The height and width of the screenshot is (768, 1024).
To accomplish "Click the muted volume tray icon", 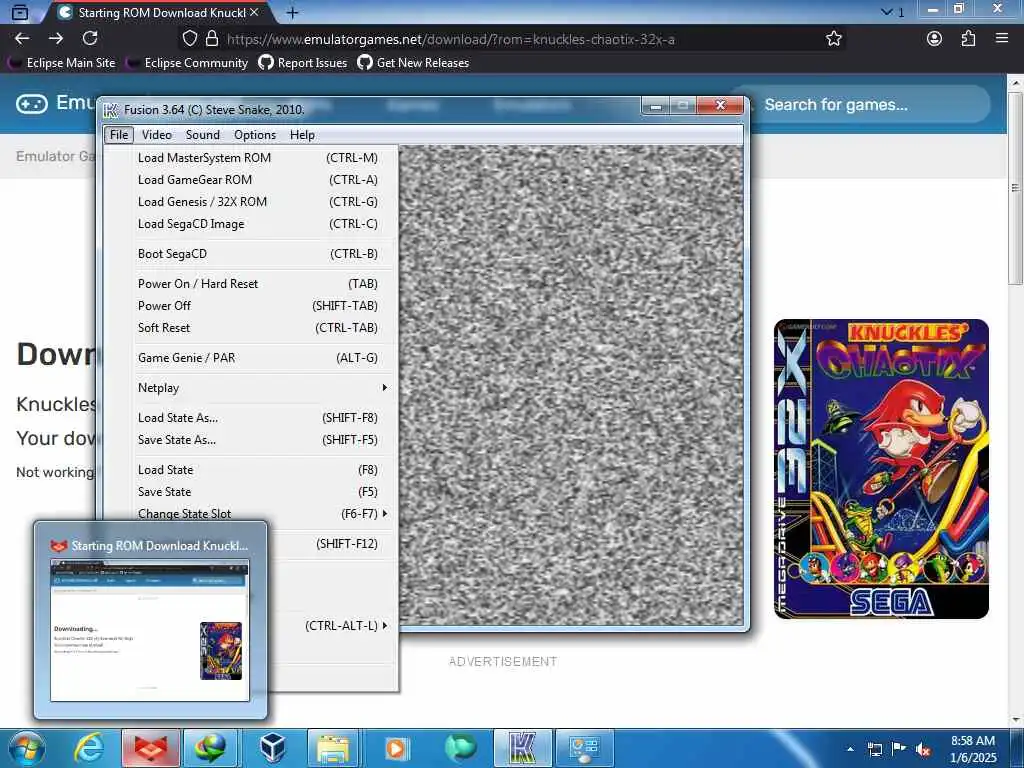I will point(923,750).
